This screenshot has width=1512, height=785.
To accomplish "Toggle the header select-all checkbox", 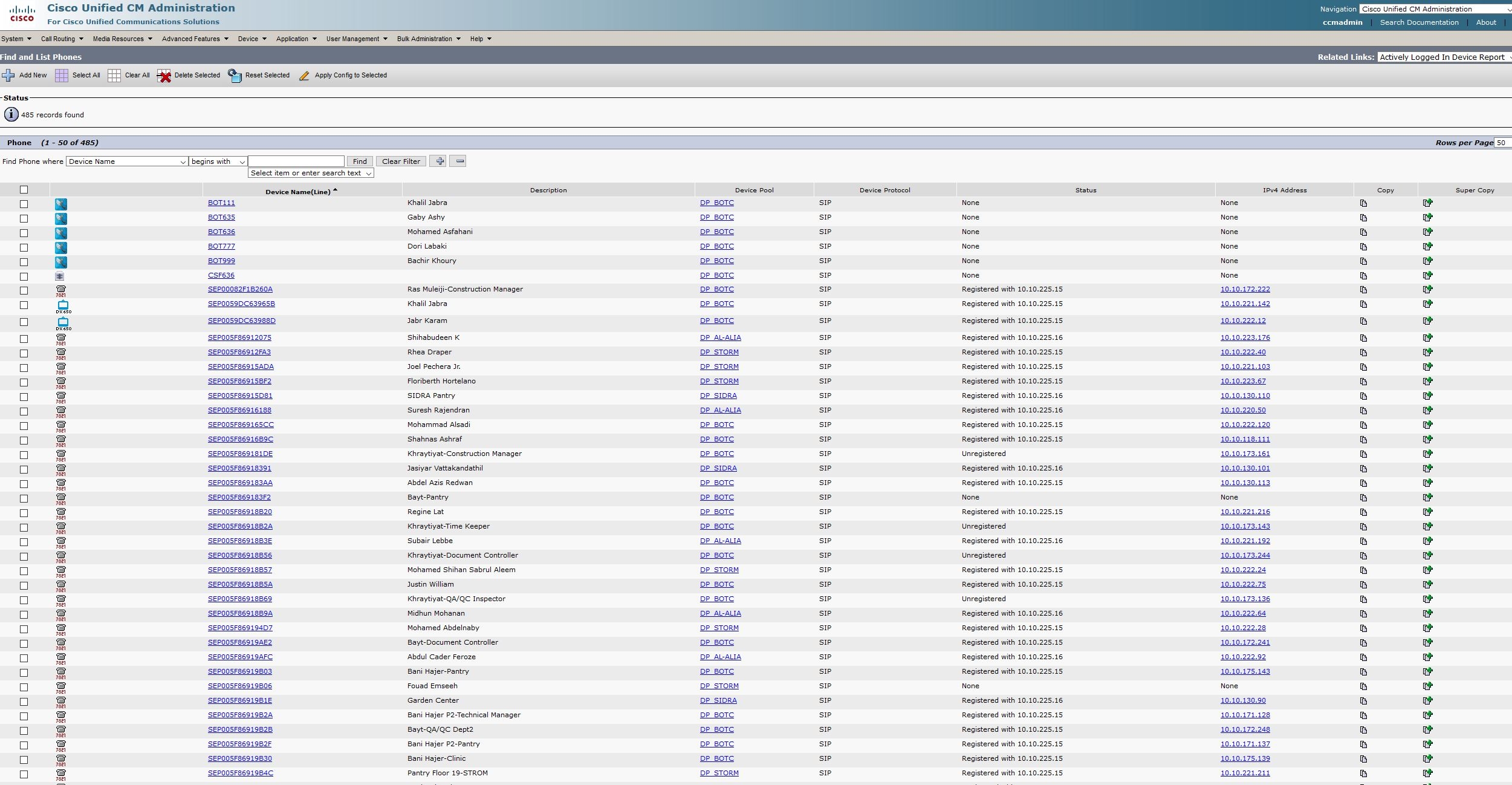I will click(24, 190).
